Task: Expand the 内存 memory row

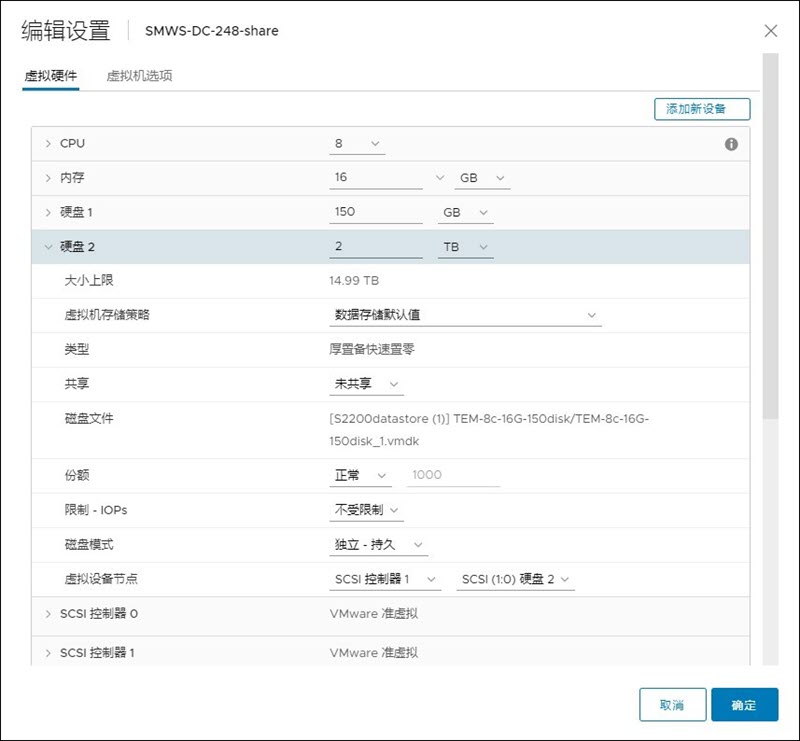Action: click(x=48, y=178)
